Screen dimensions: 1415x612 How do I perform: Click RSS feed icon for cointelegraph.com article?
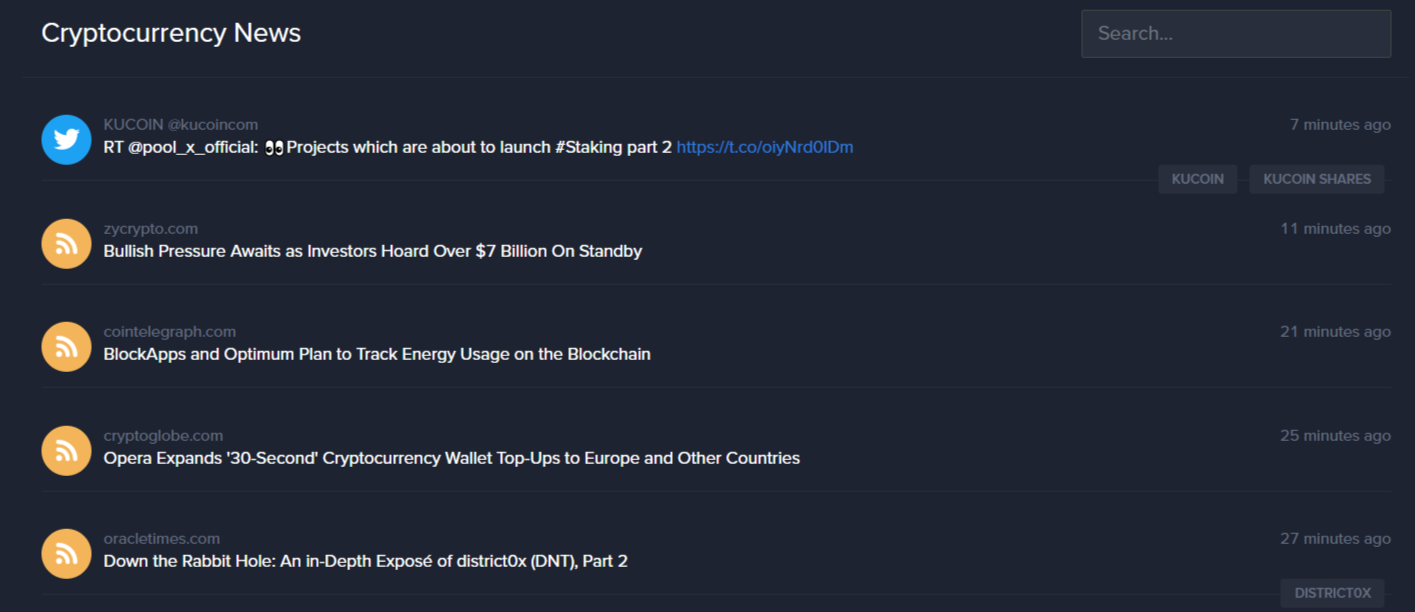[66, 347]
